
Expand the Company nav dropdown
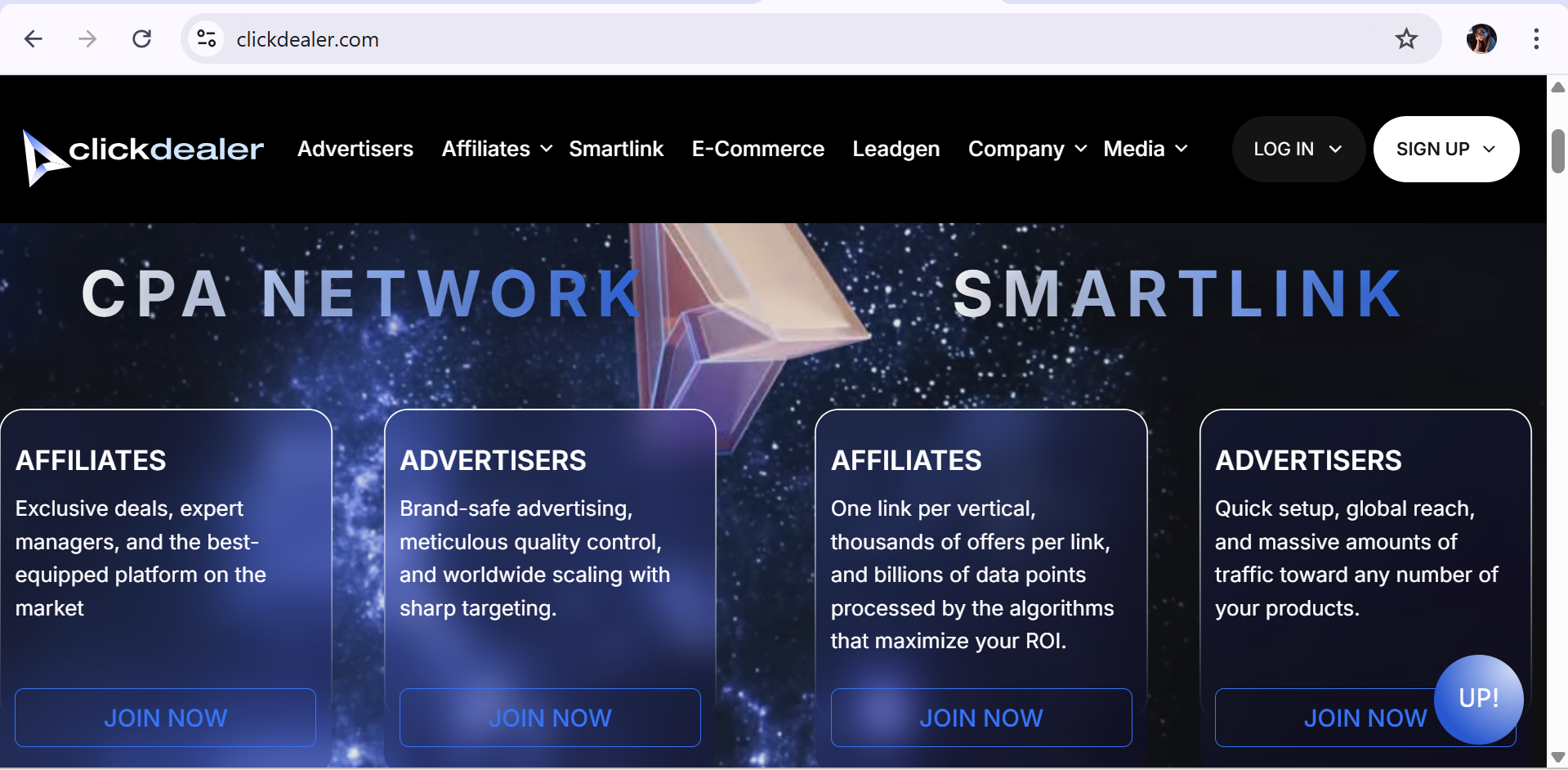click(x=1027, y=149)
